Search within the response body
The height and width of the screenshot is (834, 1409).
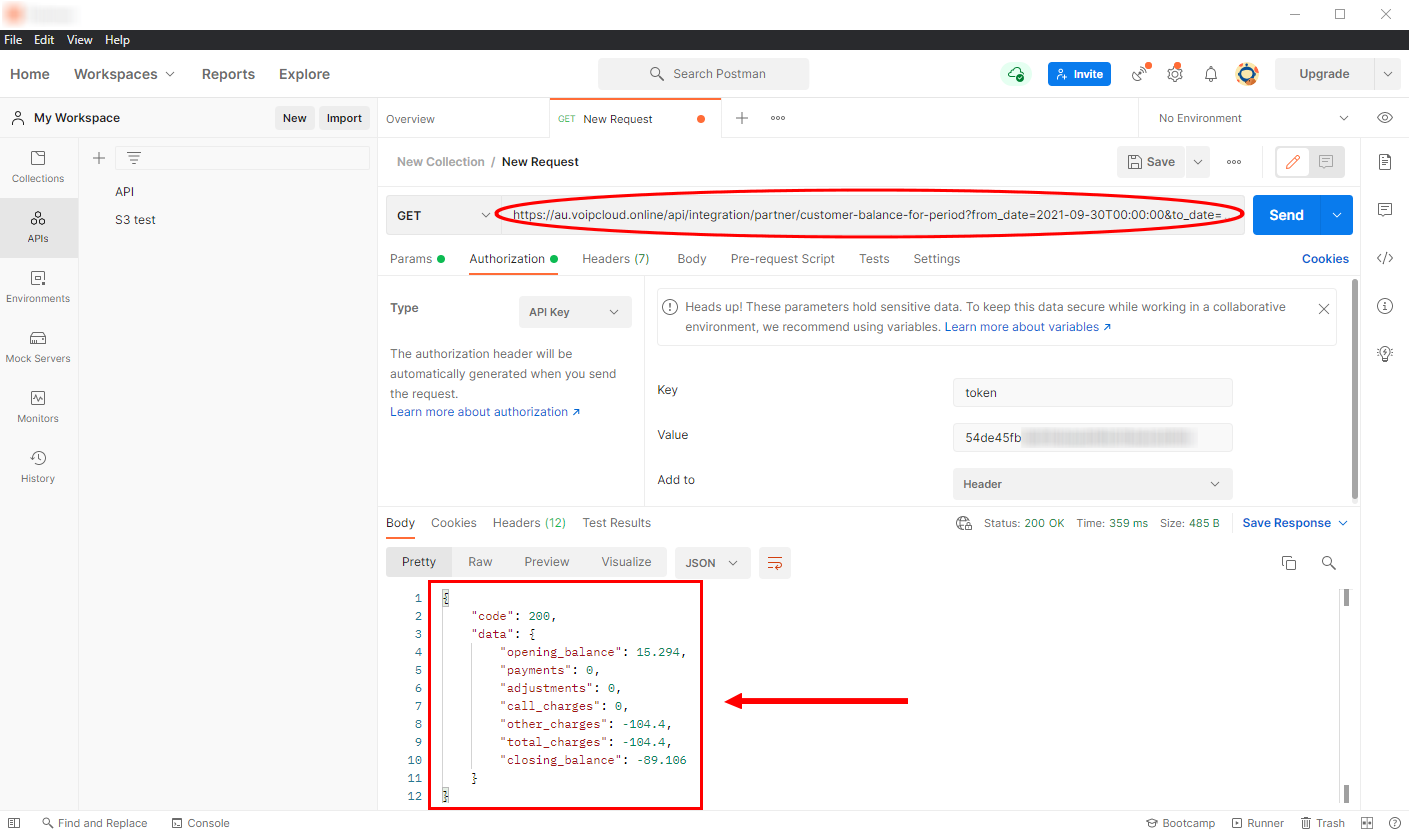coord(1329,563)
